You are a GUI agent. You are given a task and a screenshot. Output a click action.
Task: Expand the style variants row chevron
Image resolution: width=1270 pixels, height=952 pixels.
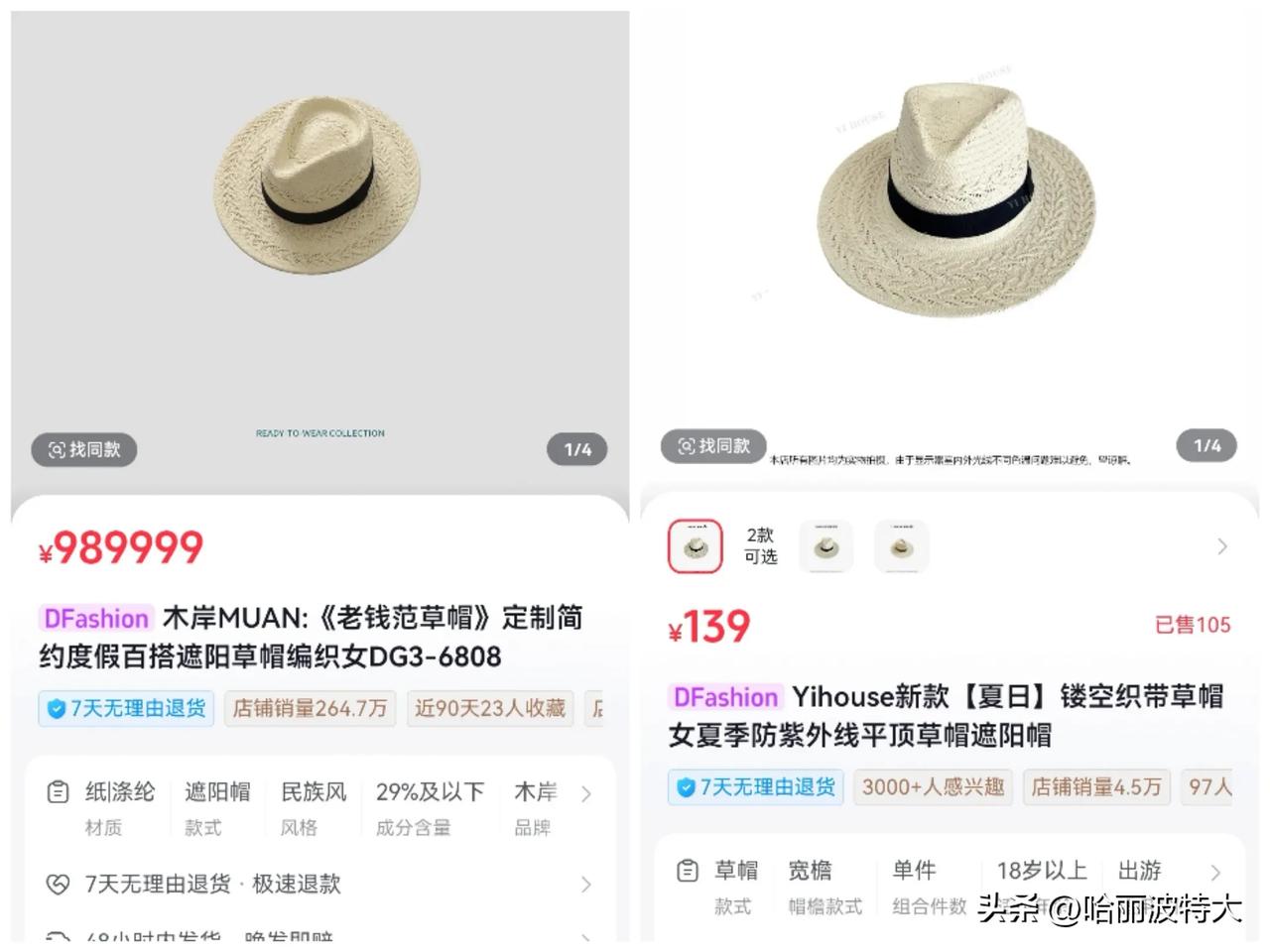[1222, 546]
